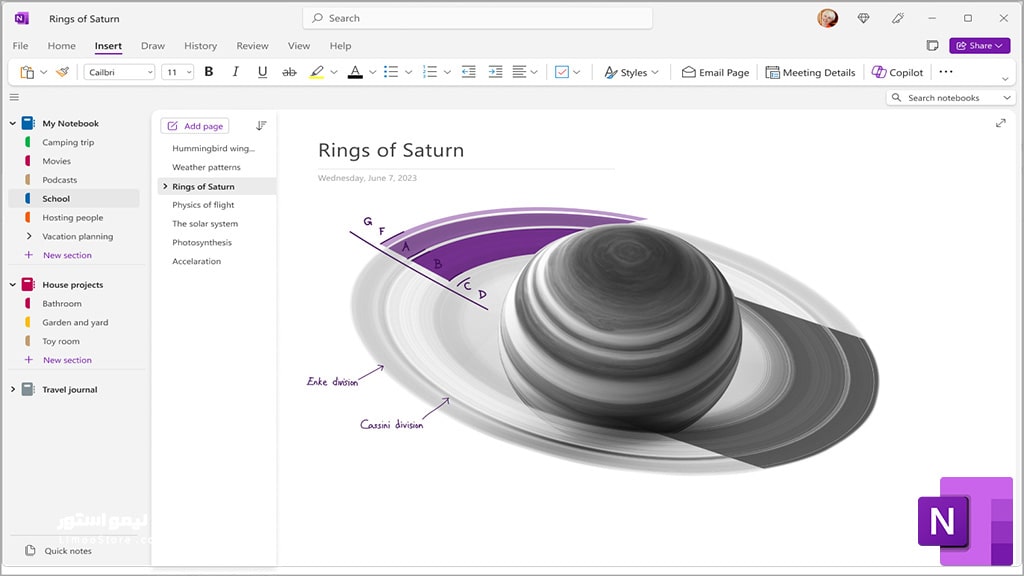Click the Add page button

click(x=195, y=126)
